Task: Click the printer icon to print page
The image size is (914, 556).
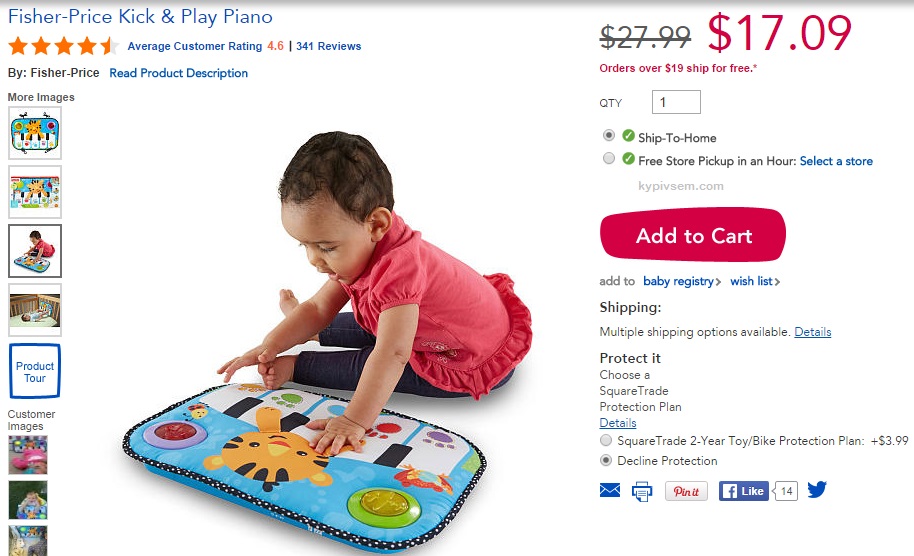Action: point(642,491)
